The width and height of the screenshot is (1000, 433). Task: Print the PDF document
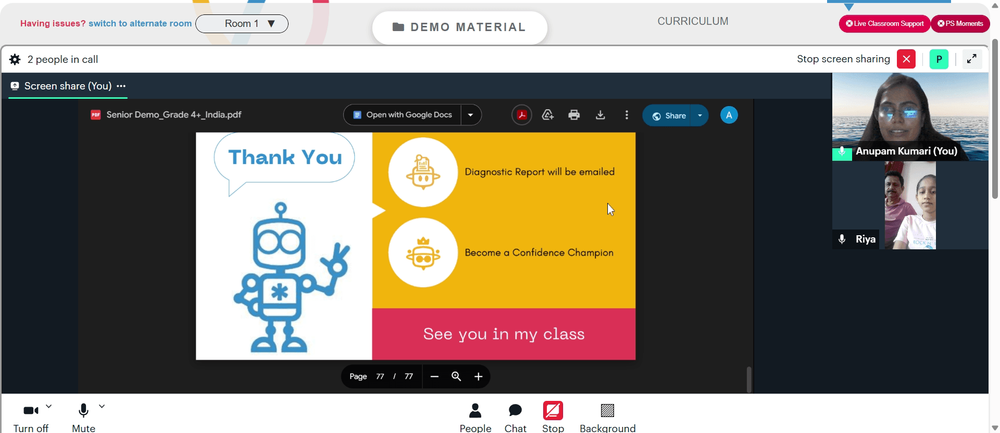(x=574, y=115)
